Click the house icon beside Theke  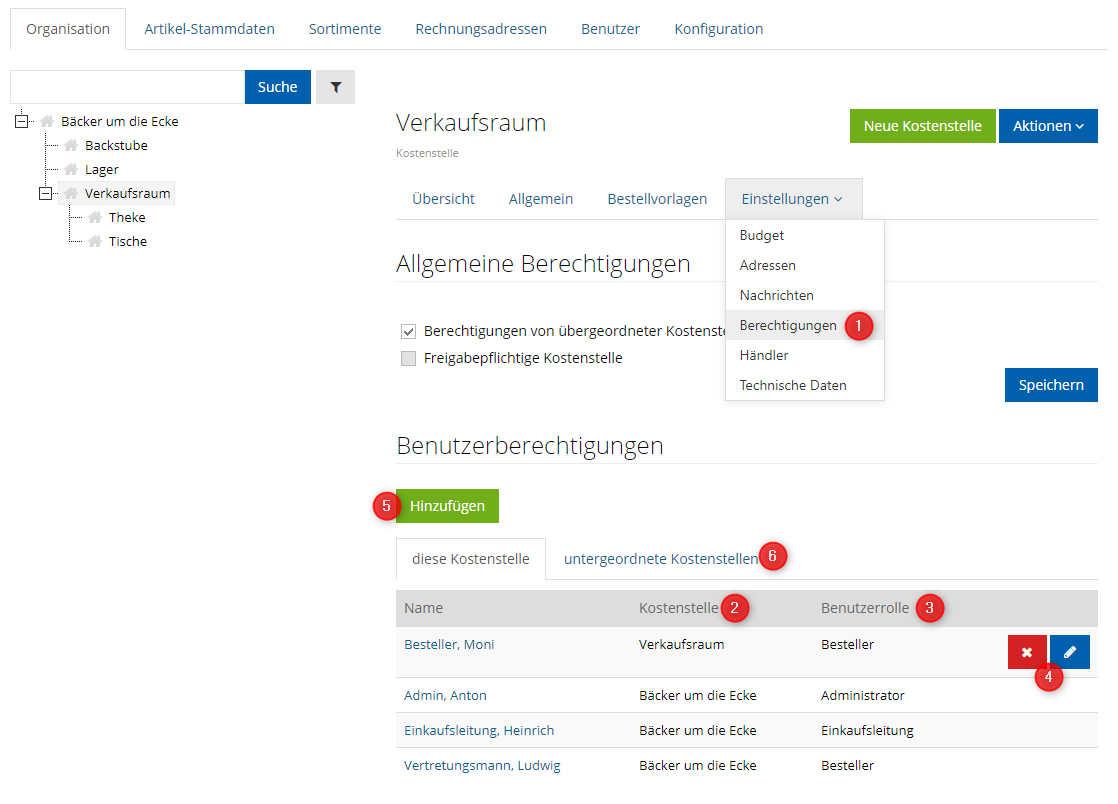click(95, 218)
